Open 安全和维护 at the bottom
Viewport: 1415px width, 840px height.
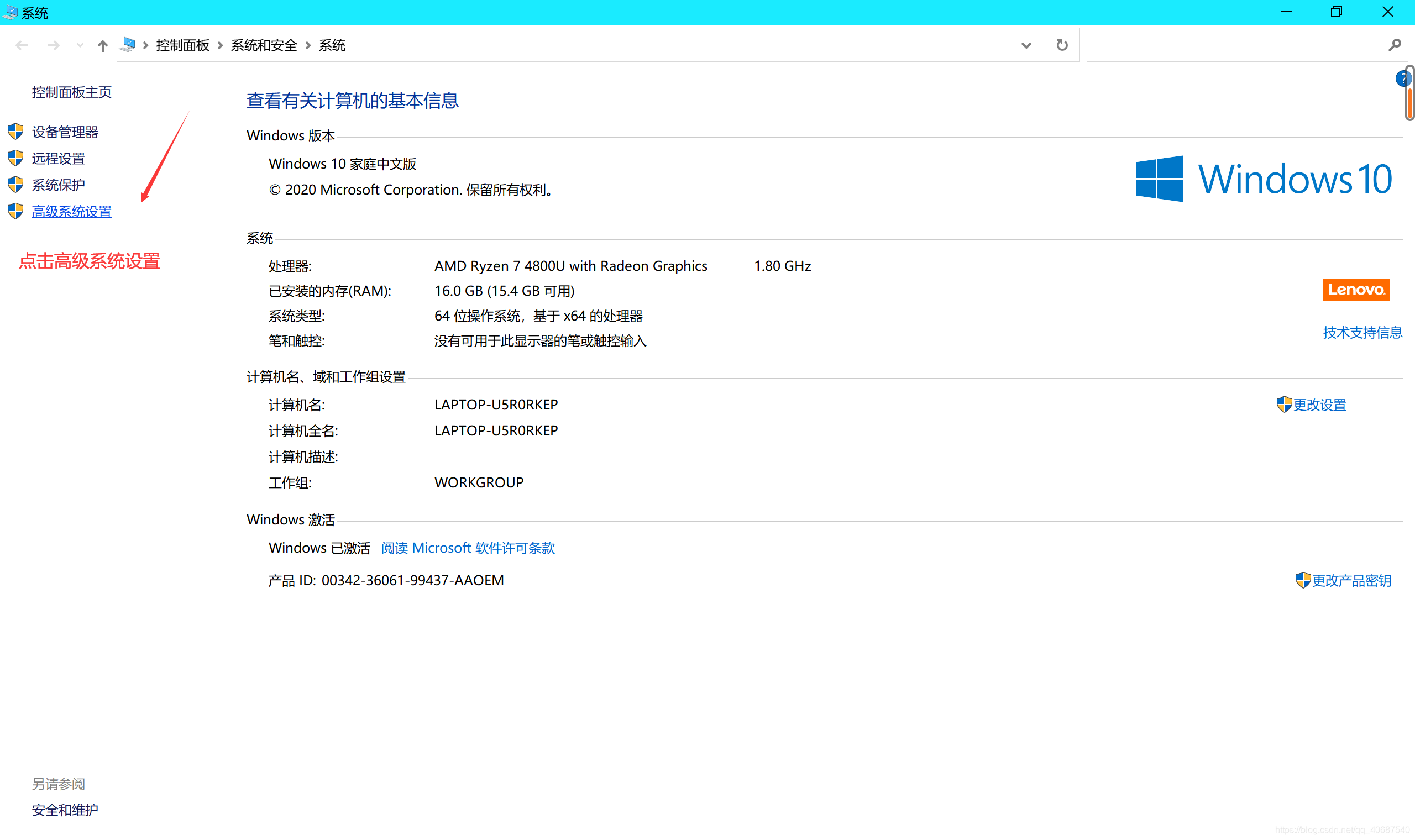click(x=65, y=810)
